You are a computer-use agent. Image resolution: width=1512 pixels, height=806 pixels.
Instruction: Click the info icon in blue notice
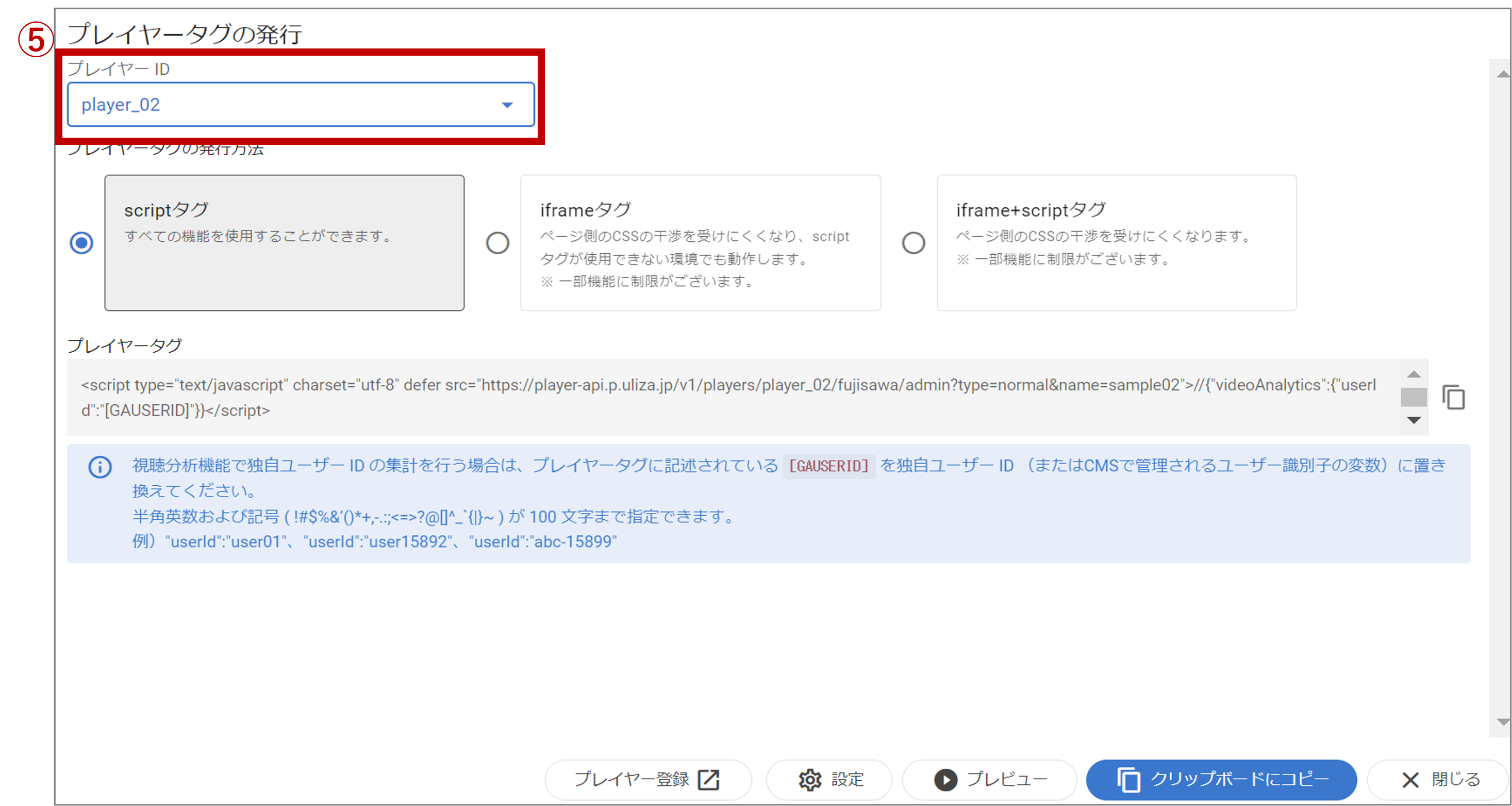100,467
